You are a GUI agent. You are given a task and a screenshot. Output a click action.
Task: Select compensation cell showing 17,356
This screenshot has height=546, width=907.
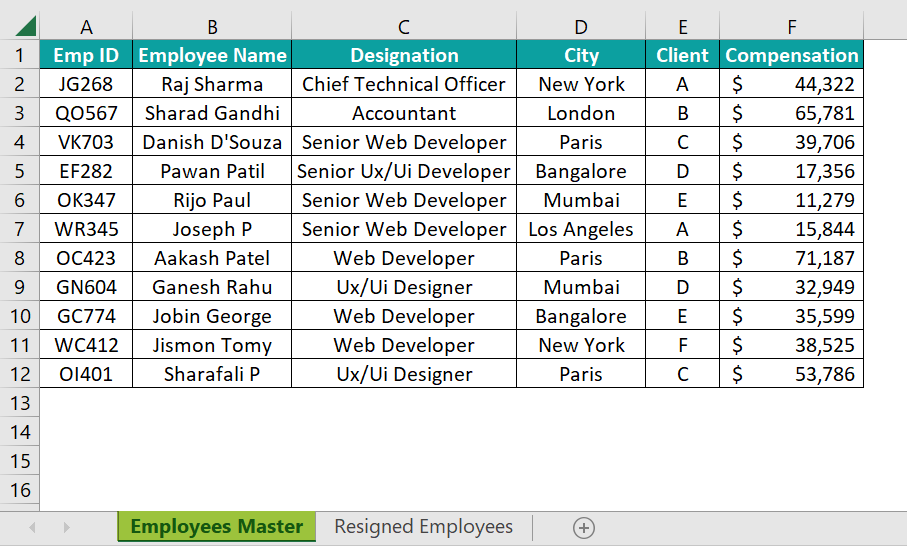pyautogui.click(x=791, y=171)
